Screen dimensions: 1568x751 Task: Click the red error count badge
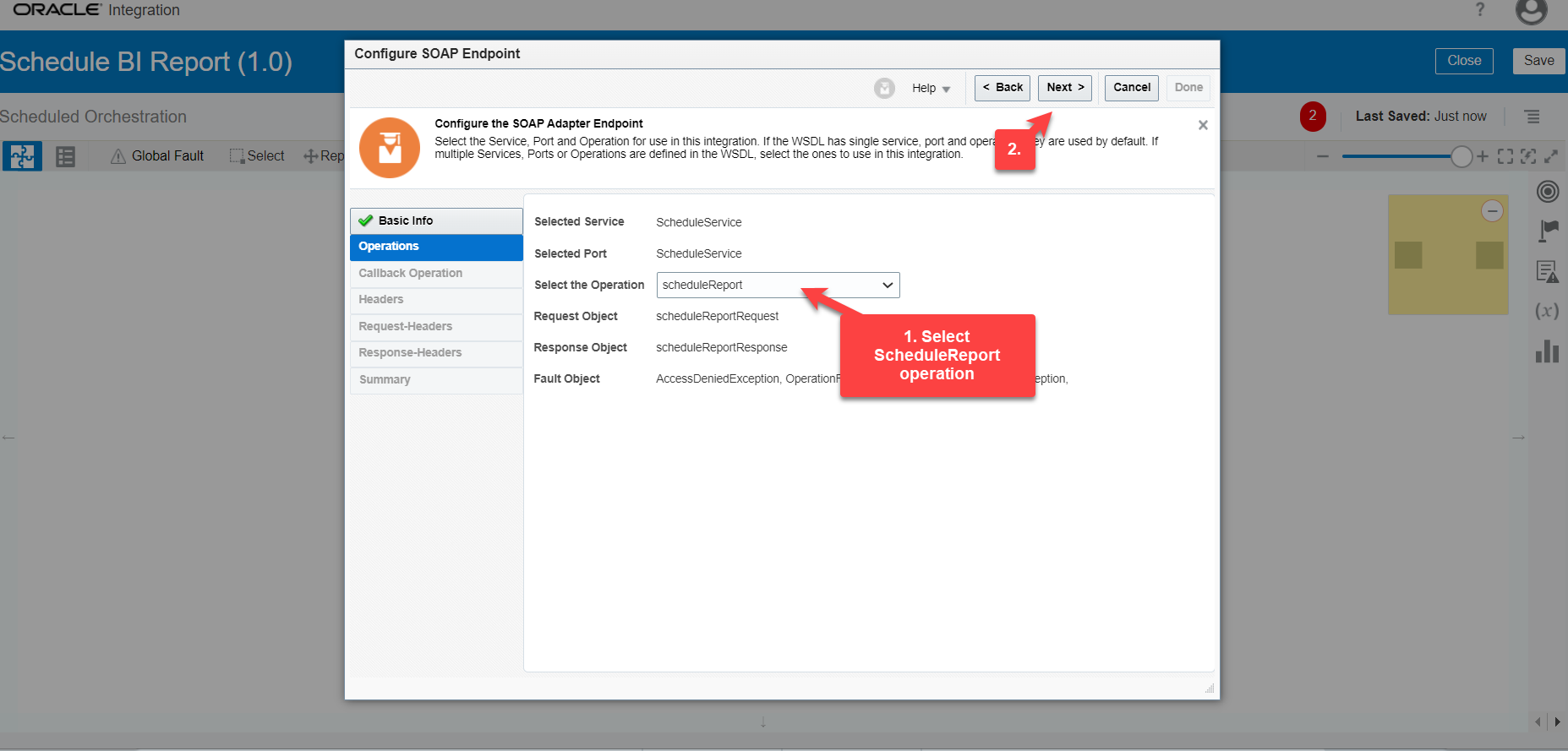(x=1312, y=117)
